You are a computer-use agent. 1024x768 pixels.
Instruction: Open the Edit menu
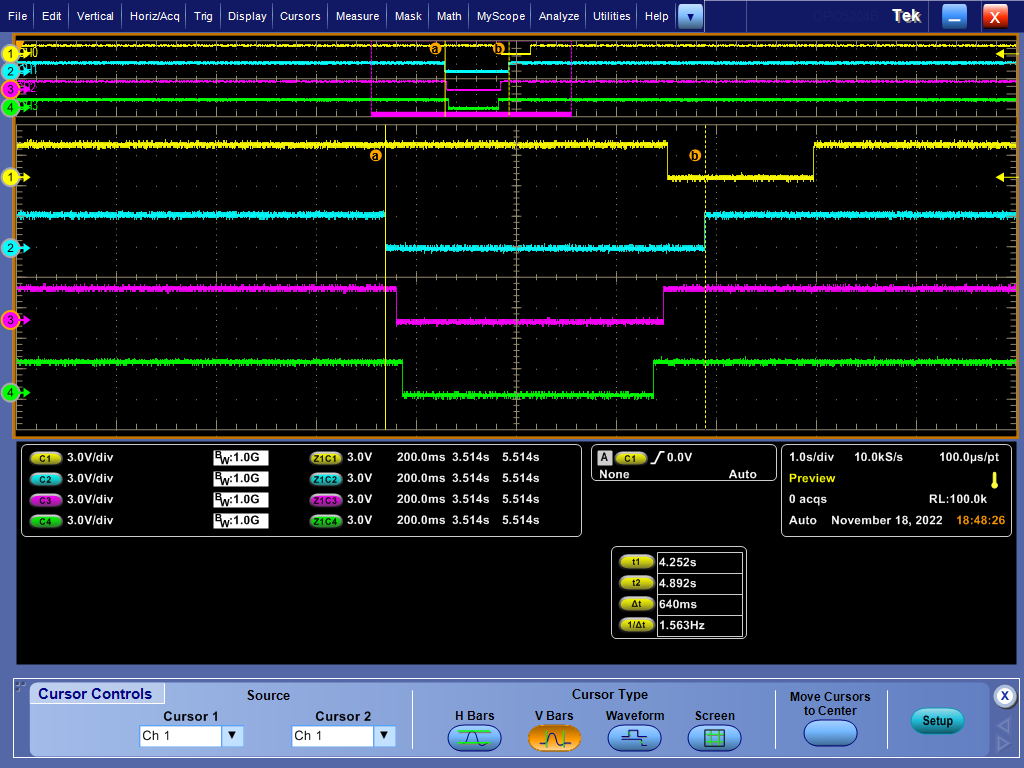(x=52, y=16)
